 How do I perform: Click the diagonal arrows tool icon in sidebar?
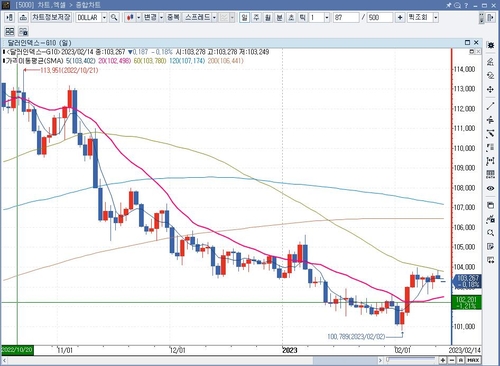490,134
